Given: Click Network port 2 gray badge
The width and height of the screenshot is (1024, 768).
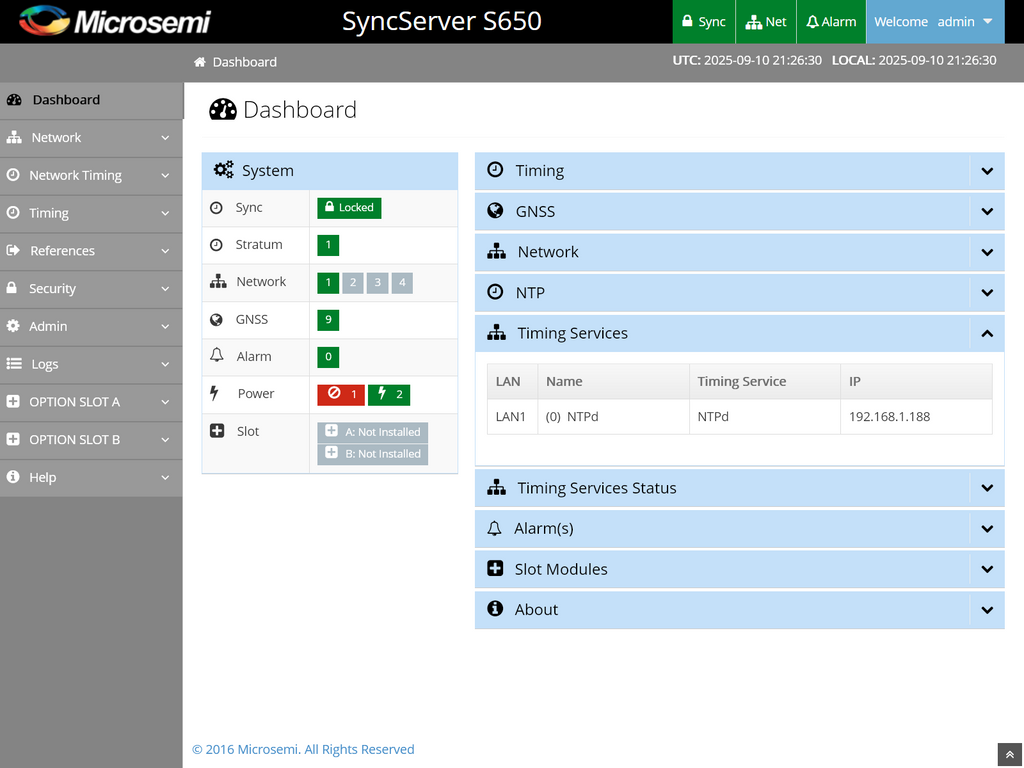Looking at the screenshot, I should 353,283.
